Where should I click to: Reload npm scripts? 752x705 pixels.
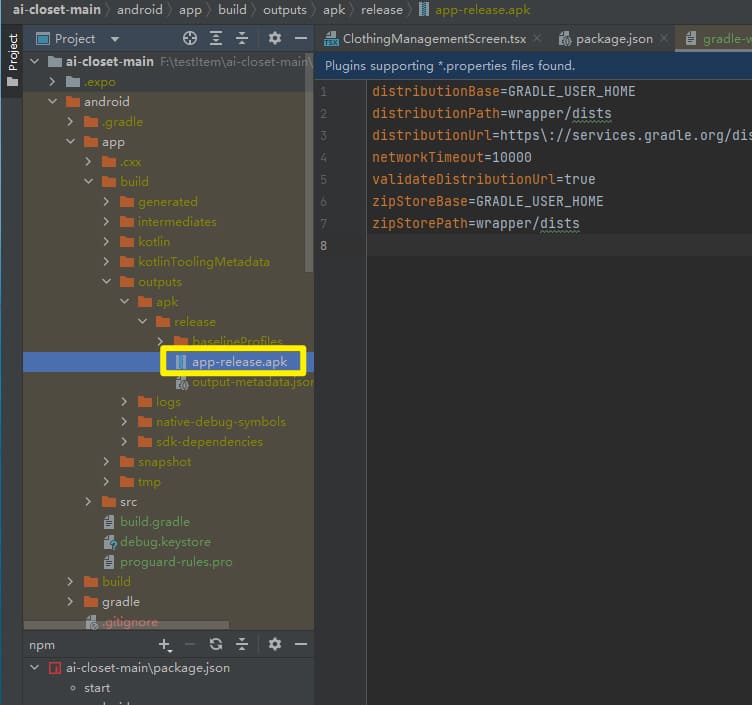(215, 645)
